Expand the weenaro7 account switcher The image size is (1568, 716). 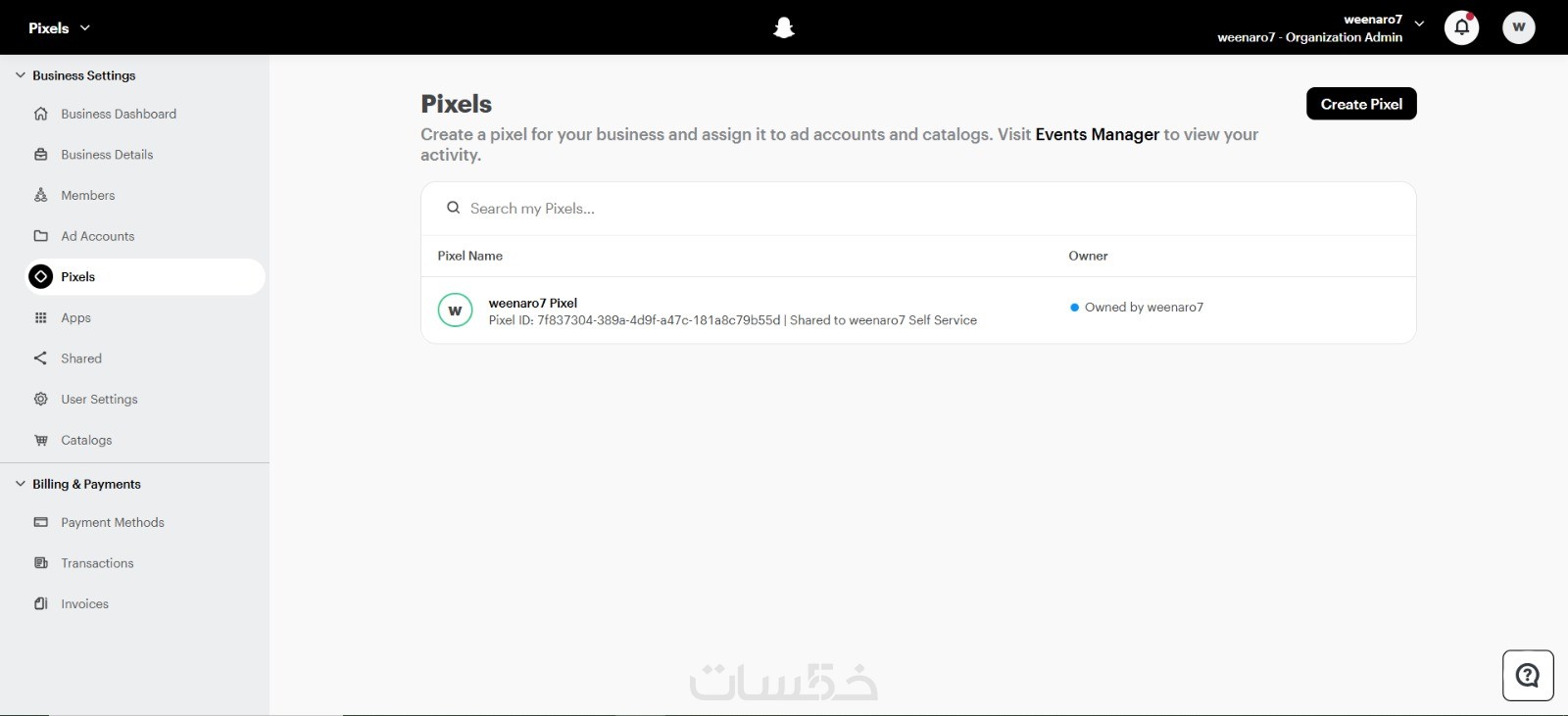(x=1419, y=24)
